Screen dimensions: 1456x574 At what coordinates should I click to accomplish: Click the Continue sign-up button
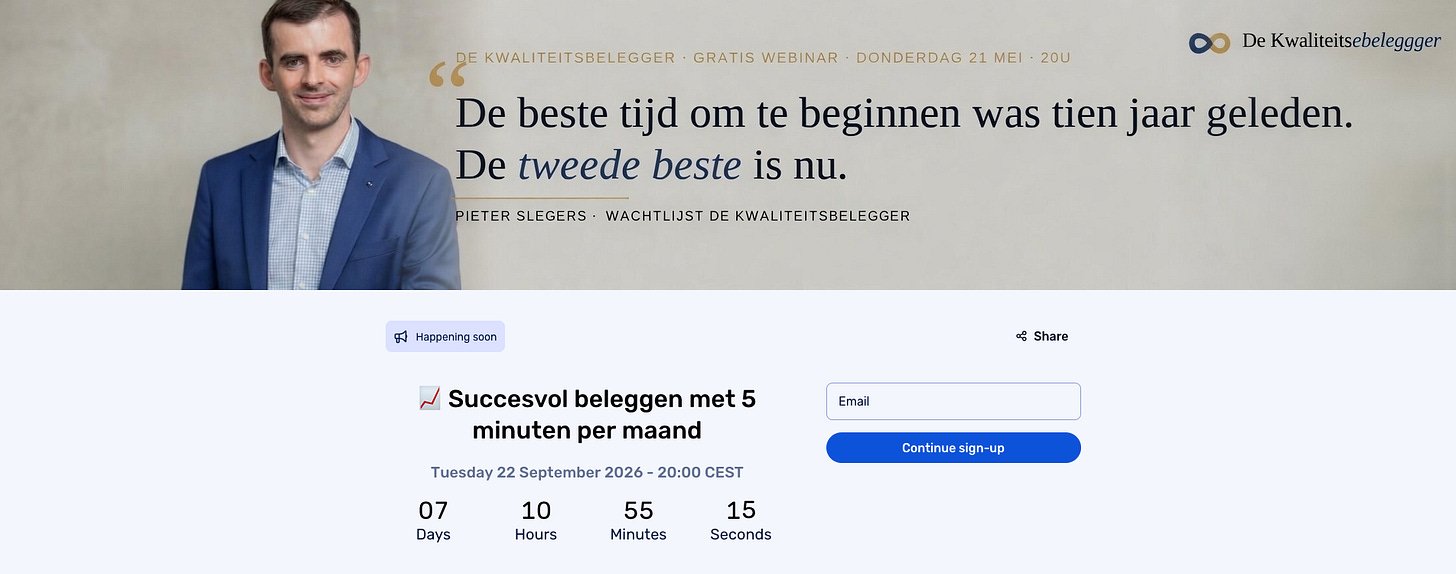pos(953,448)
